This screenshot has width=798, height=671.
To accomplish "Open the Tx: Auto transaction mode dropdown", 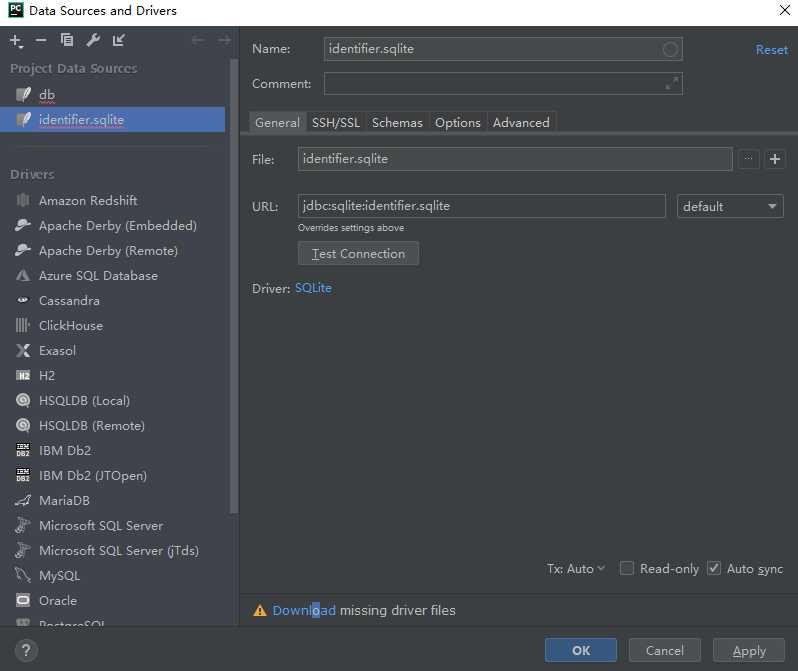I will 576,568.
